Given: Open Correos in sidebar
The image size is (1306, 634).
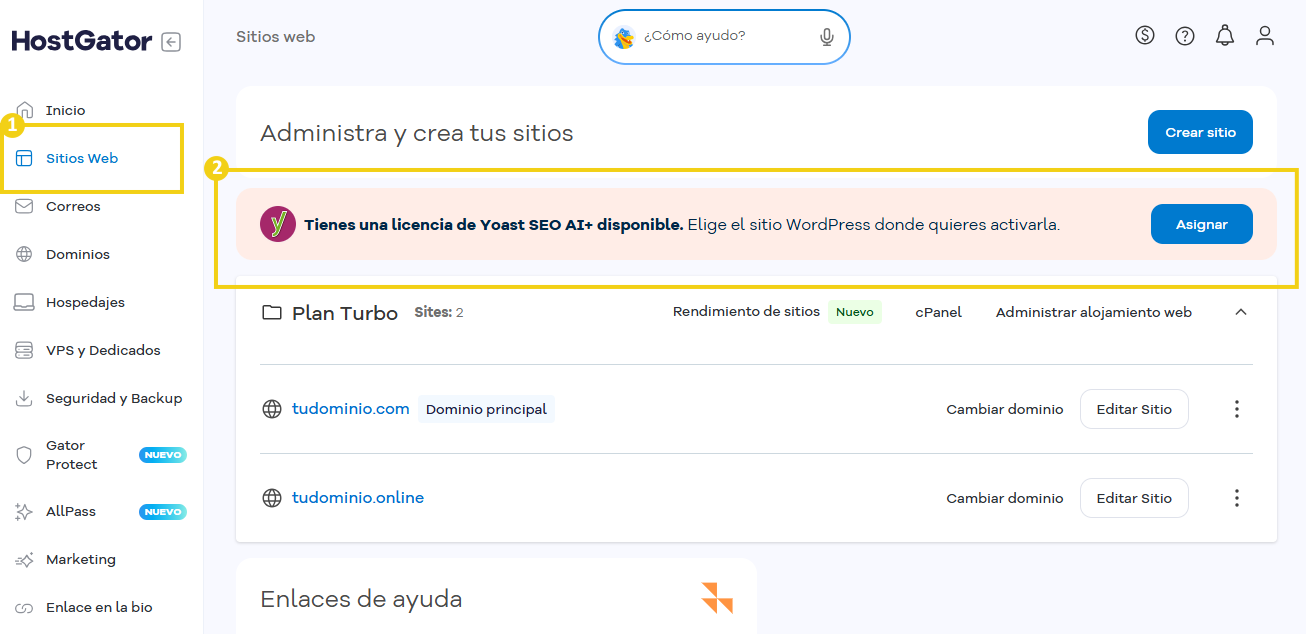Looking at the screenshot, I should (73, 206).
